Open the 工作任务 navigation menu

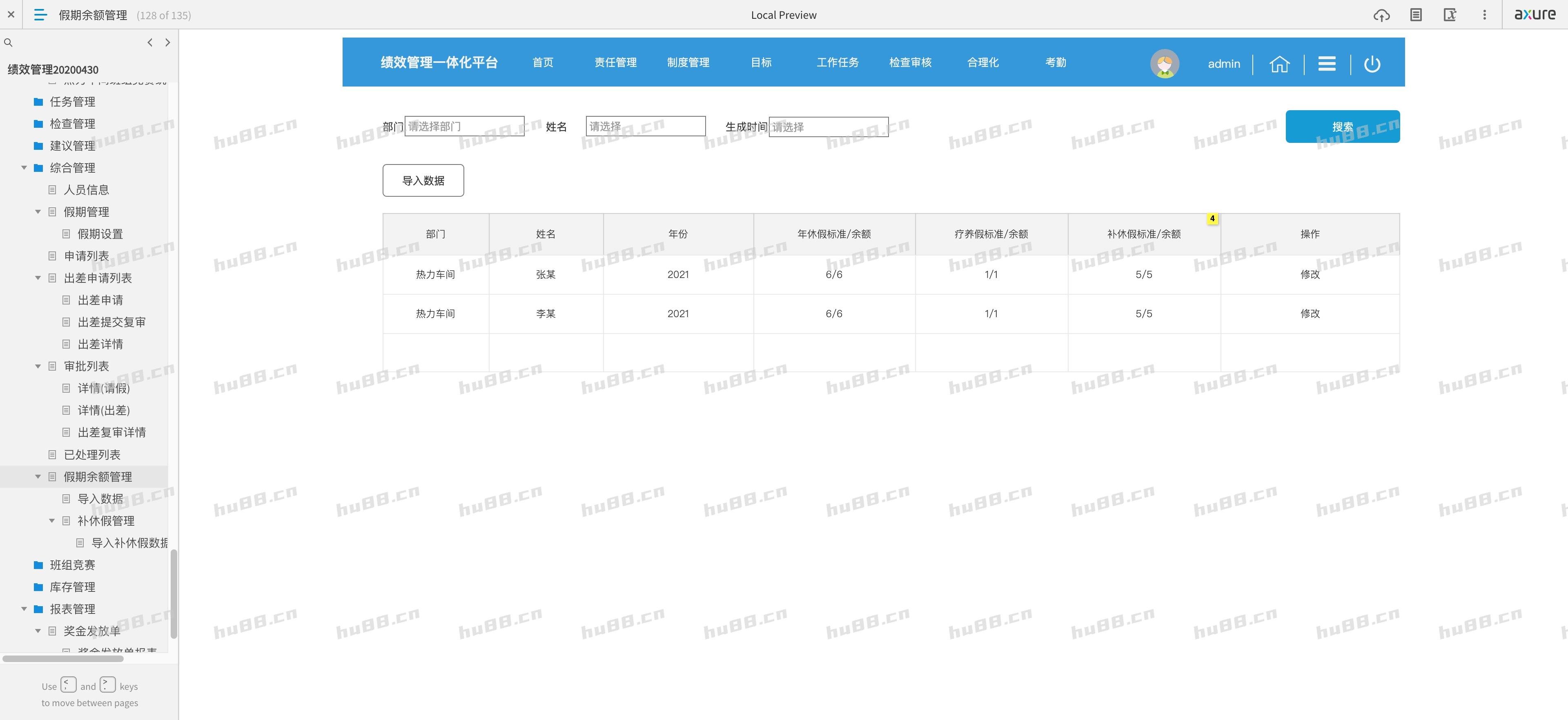click(837, 63)
